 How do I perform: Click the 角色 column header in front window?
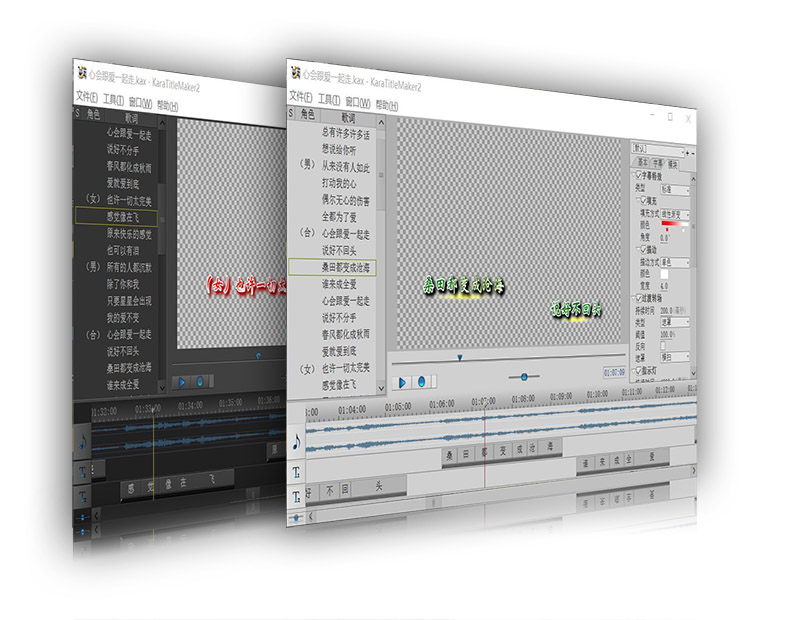(x=308, y=114)
